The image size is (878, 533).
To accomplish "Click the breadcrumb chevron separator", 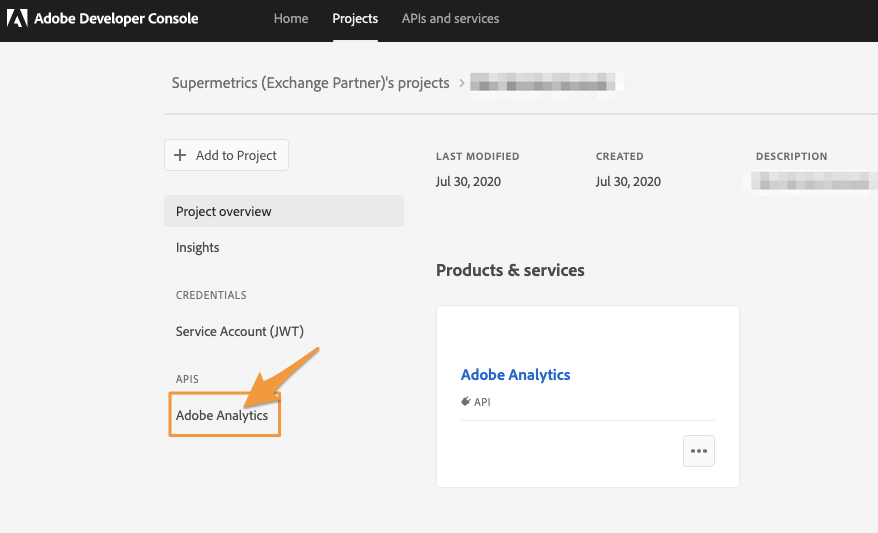I will click(x=462, y=83).
